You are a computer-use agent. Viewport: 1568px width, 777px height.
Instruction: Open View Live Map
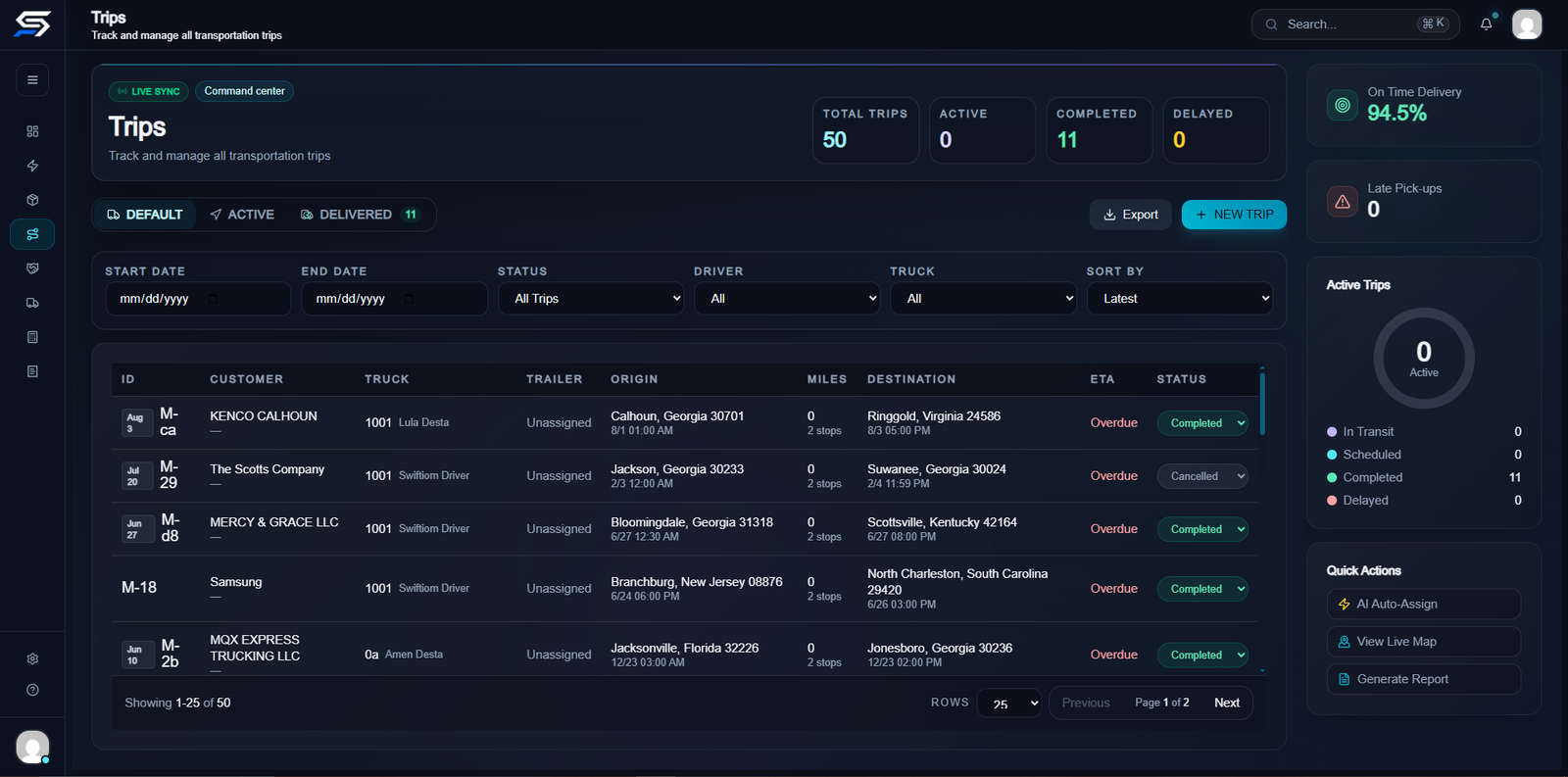(1424, 642)
